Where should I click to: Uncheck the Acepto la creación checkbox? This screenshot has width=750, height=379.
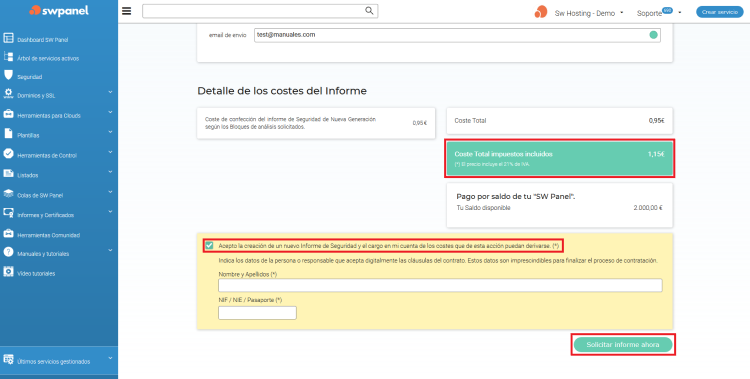(209, 245)
